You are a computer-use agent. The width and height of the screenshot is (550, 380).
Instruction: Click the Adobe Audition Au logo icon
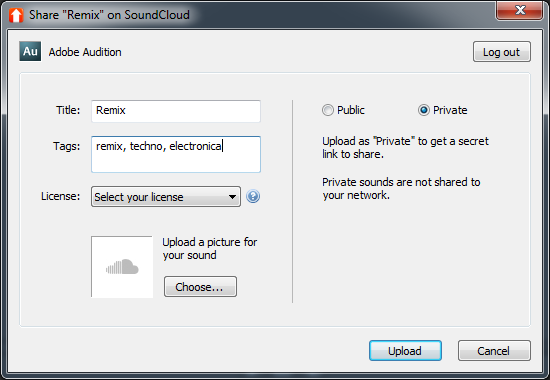(x=30, y=51)
